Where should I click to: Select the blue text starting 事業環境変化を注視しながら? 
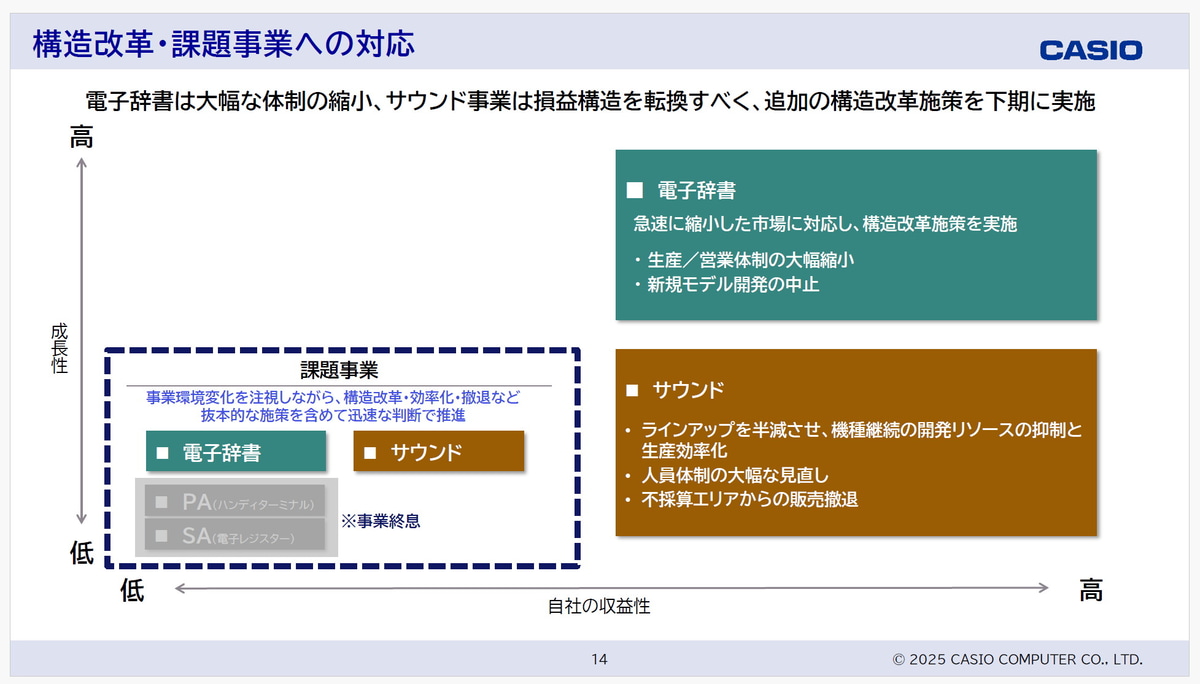point(333,397)
